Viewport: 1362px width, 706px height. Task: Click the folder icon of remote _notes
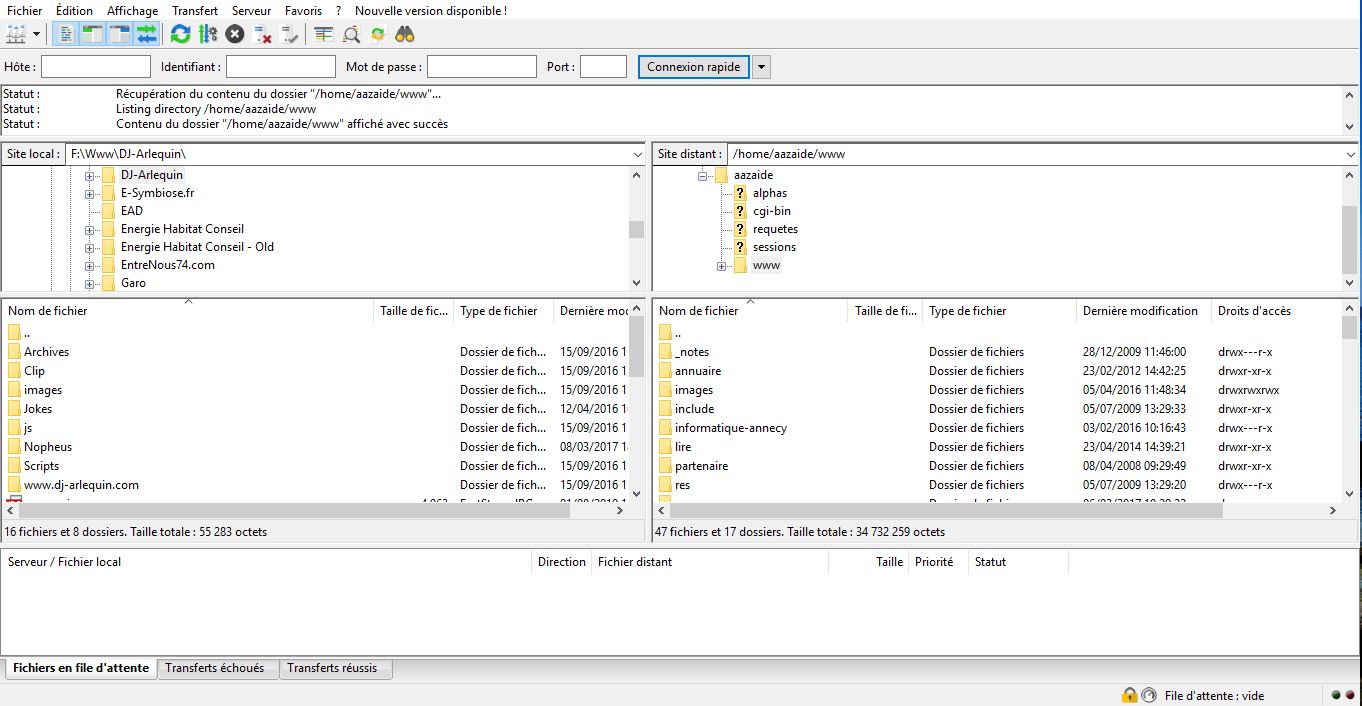(x=666, y=352)
